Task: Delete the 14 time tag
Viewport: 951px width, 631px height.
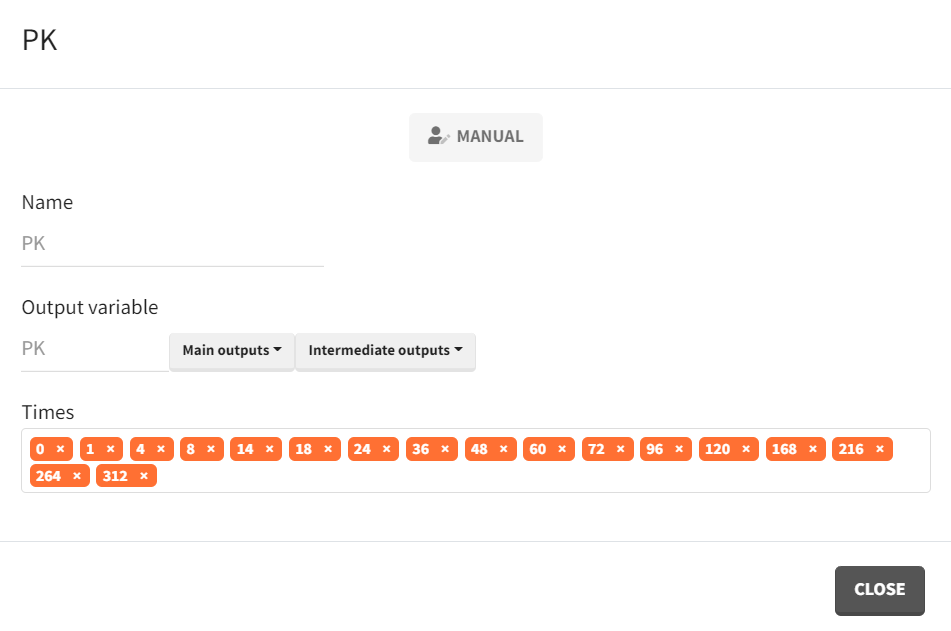Action: point(269,449)
